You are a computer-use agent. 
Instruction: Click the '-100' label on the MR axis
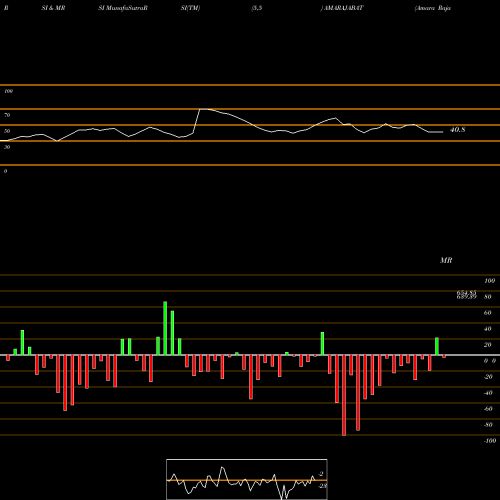pyautogui.click(x=490, y=441)
